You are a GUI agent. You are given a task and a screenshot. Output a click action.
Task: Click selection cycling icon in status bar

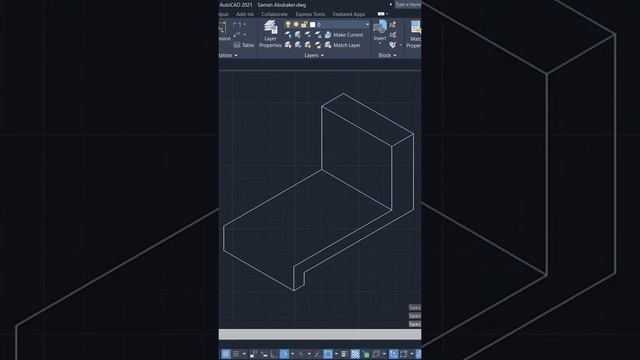[x=366, y=354]
